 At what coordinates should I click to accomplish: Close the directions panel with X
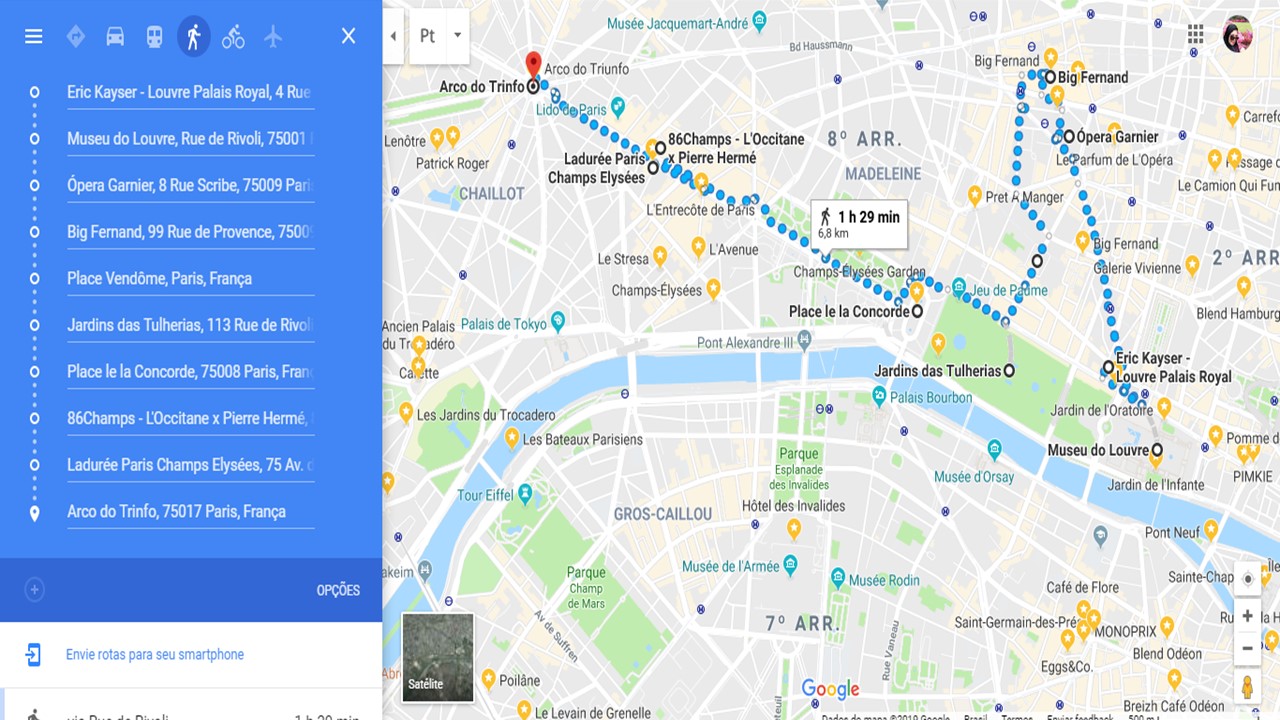click(x=348, y=36)
